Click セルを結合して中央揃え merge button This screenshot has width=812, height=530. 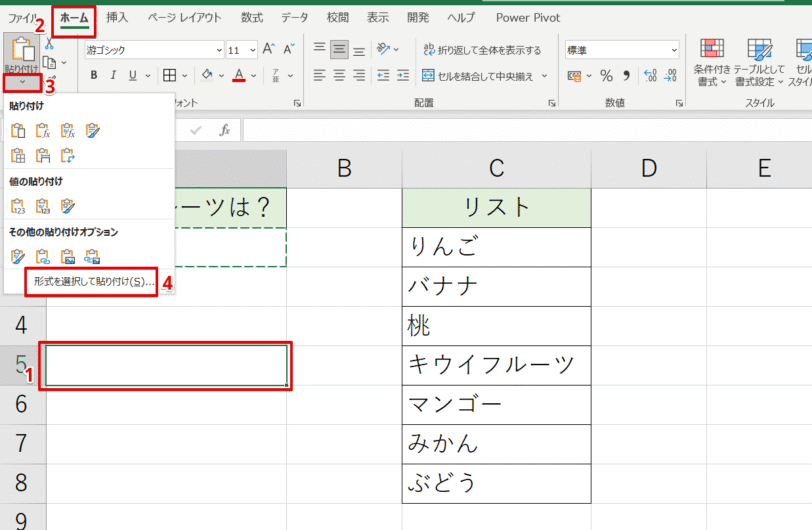point(477,76)
